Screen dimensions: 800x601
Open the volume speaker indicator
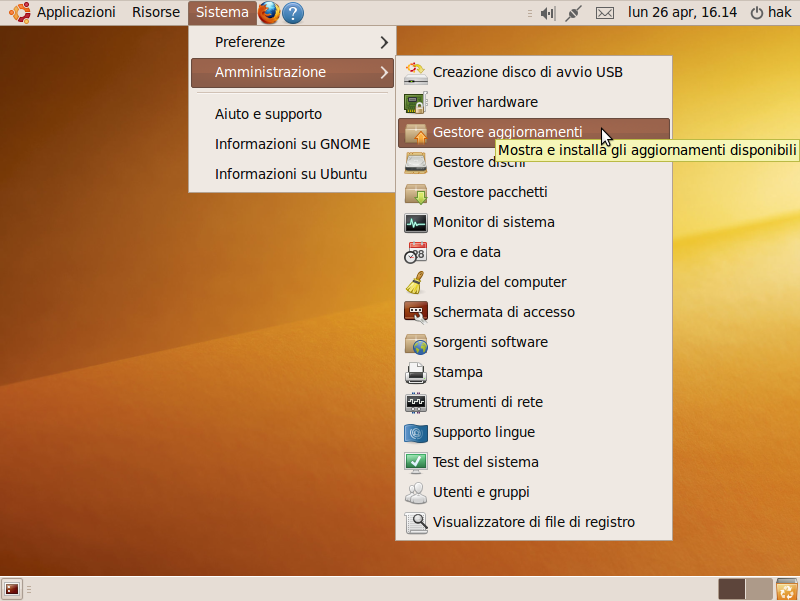tap(547, 13)
